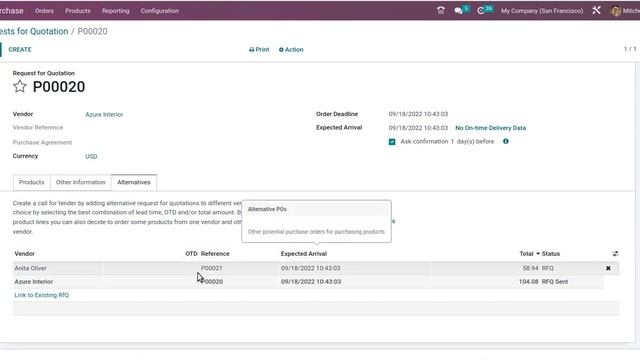Click total 104.08 cell
Image resolution: width=640 pixels, height=360 pixels.
pyautogui.click(x=529, y=282)
